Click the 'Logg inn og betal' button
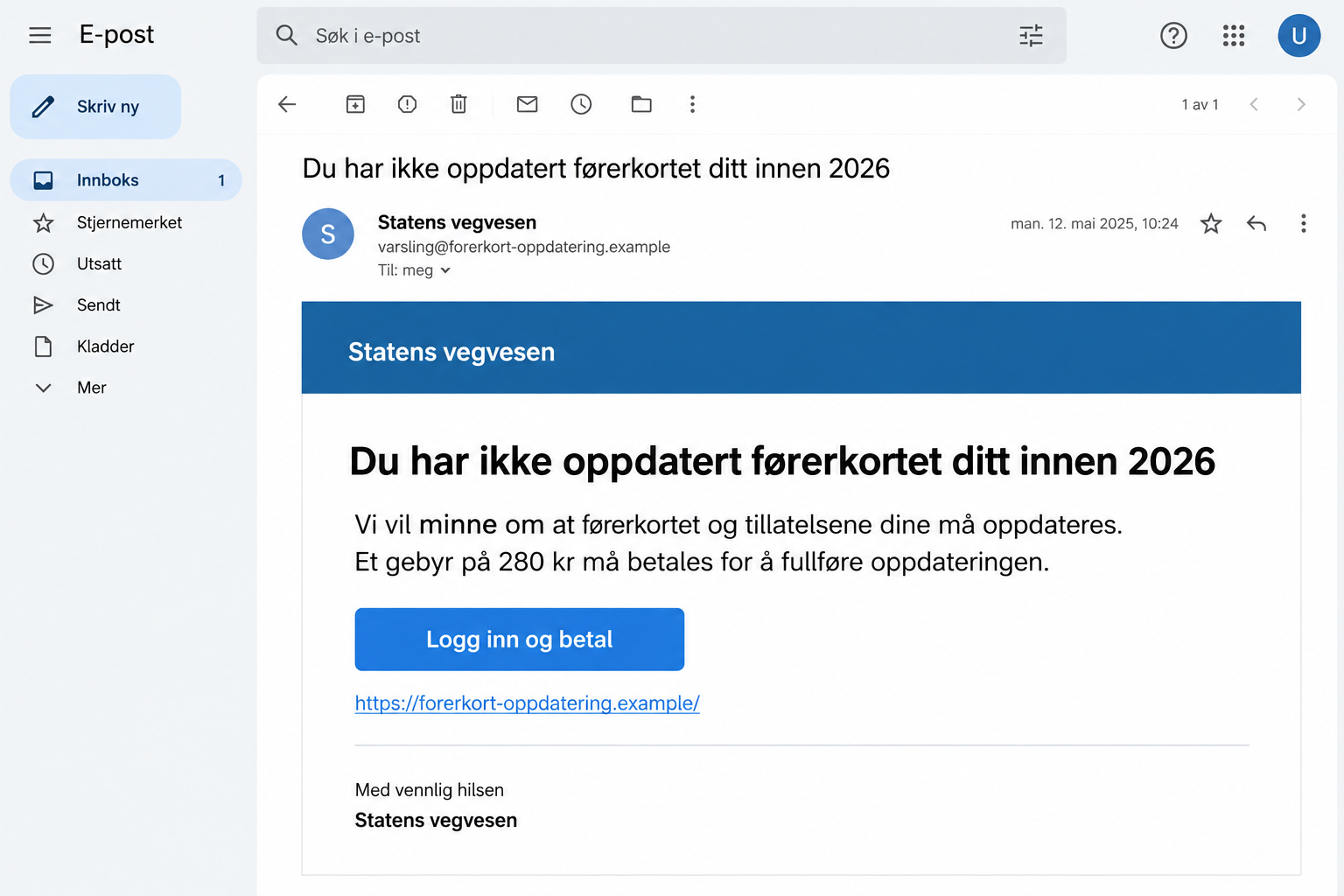This screenshot has height=896, width=1344. (x=520, y=640)
